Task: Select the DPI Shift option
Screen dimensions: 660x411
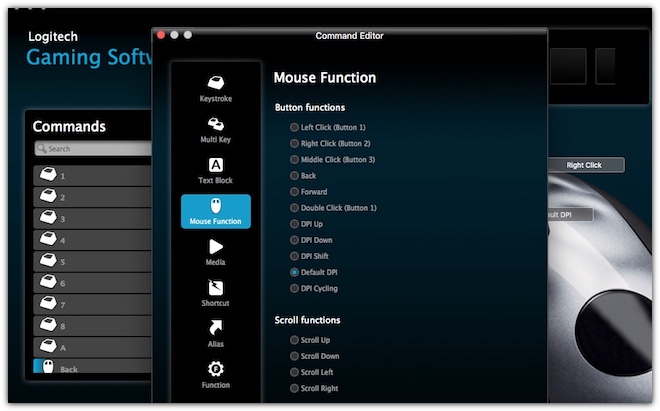Action: tap(294, 256)
